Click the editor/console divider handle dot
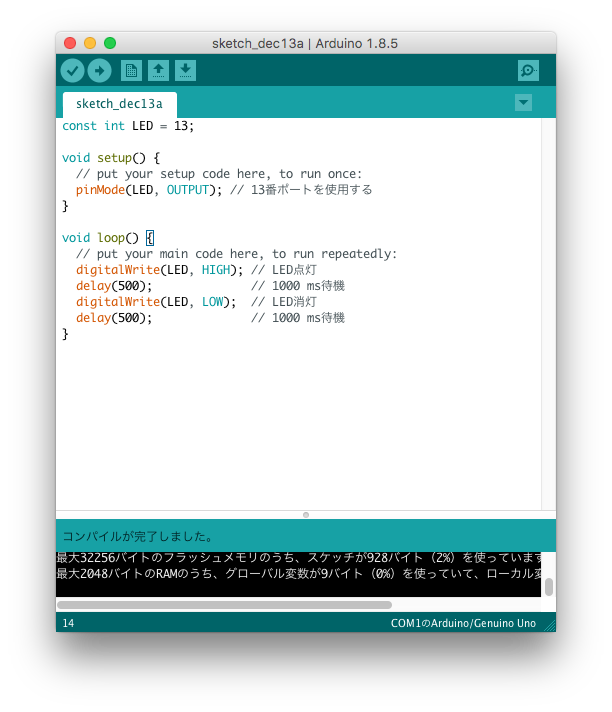This screenshot has height=712, width=612. pos(306,515)
